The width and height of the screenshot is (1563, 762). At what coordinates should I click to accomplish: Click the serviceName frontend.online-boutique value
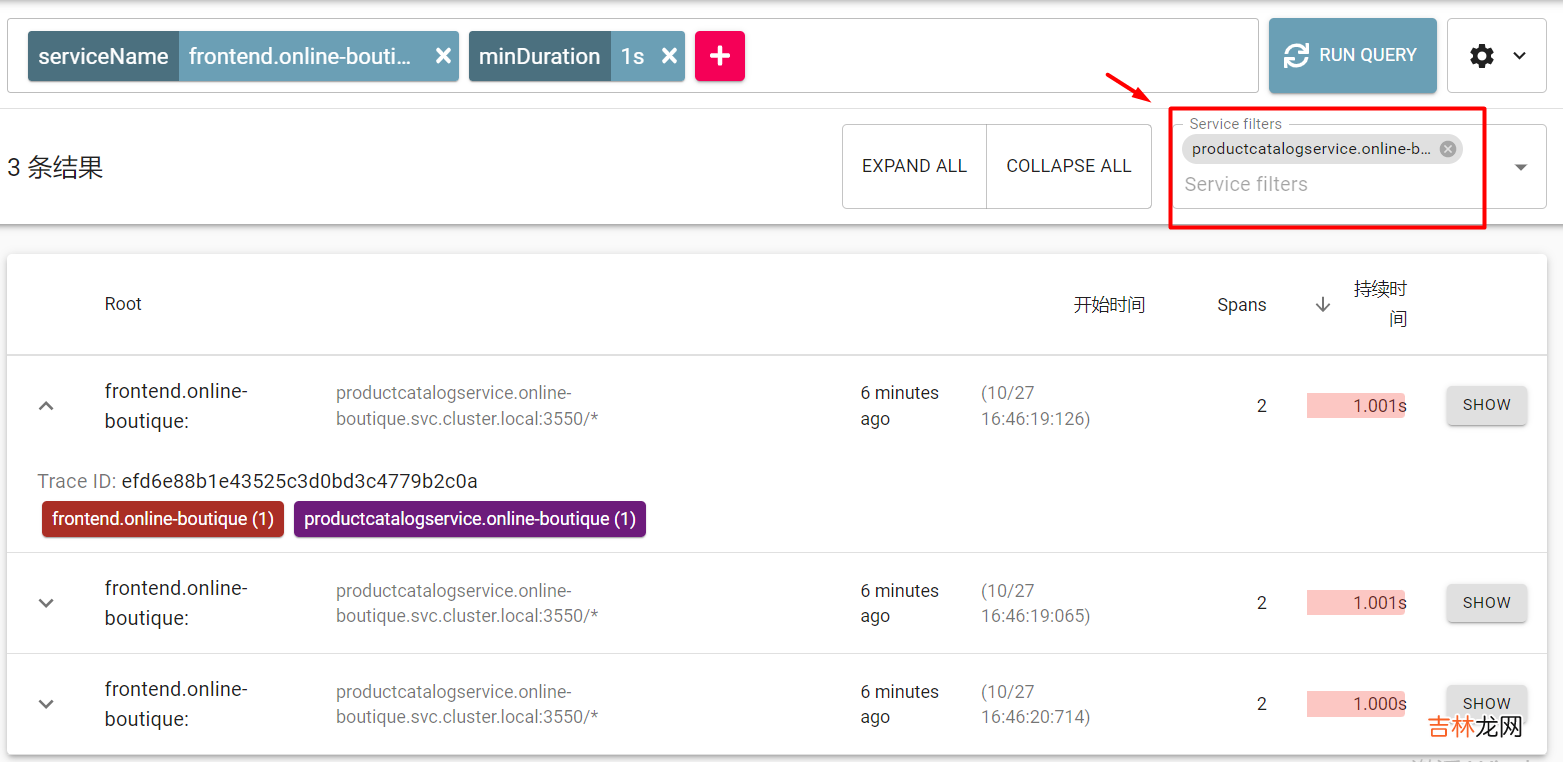300,56
